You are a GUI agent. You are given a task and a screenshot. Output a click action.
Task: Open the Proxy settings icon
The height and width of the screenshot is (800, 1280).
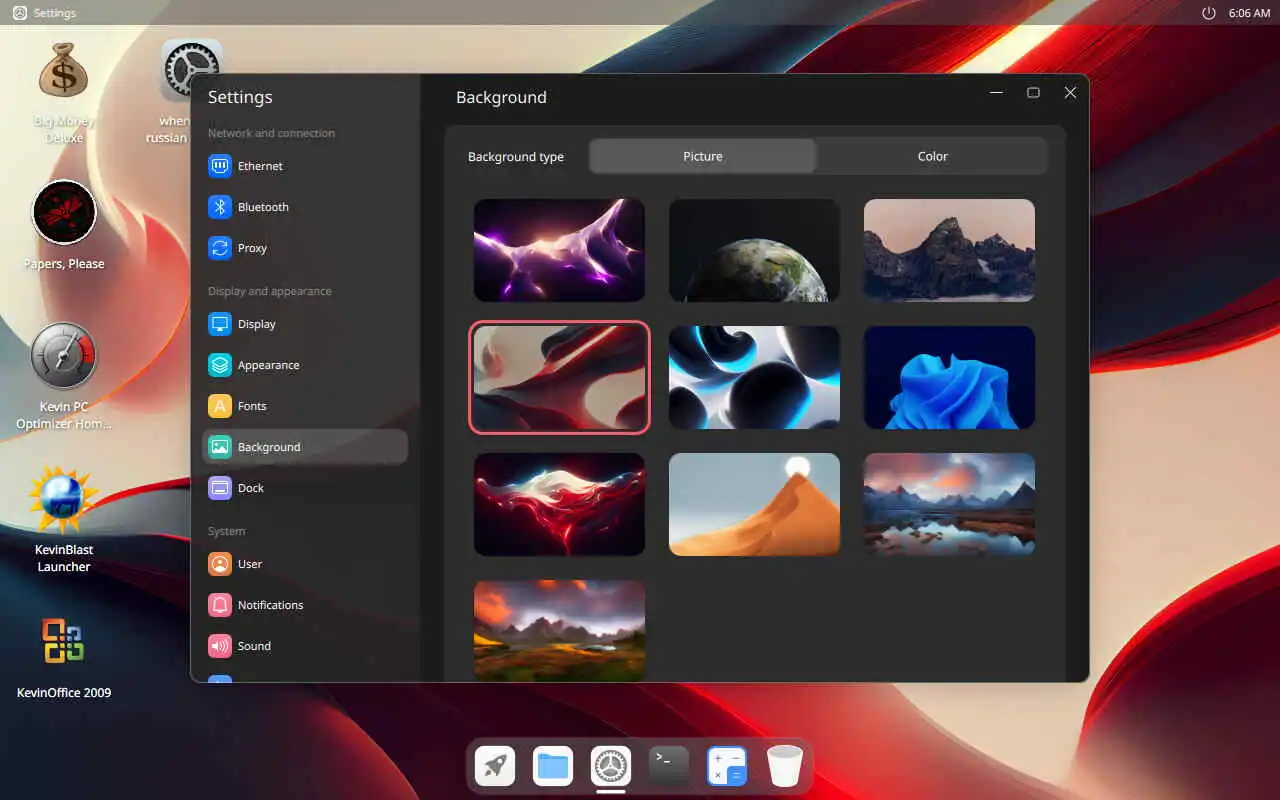coord(220,248)
